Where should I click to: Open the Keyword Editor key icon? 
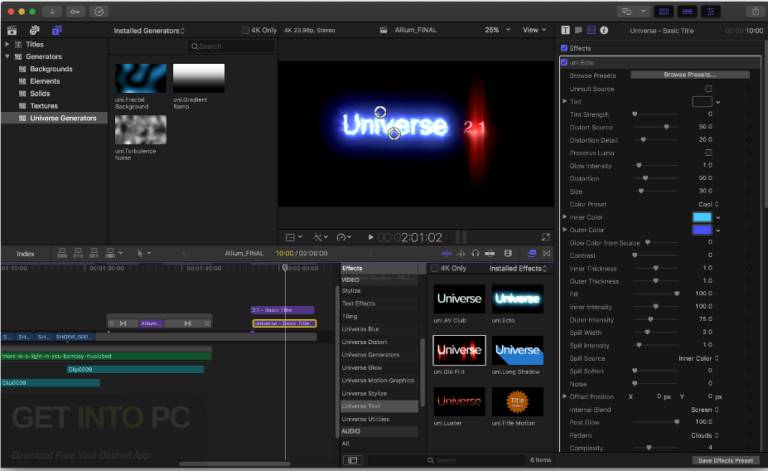75,11
